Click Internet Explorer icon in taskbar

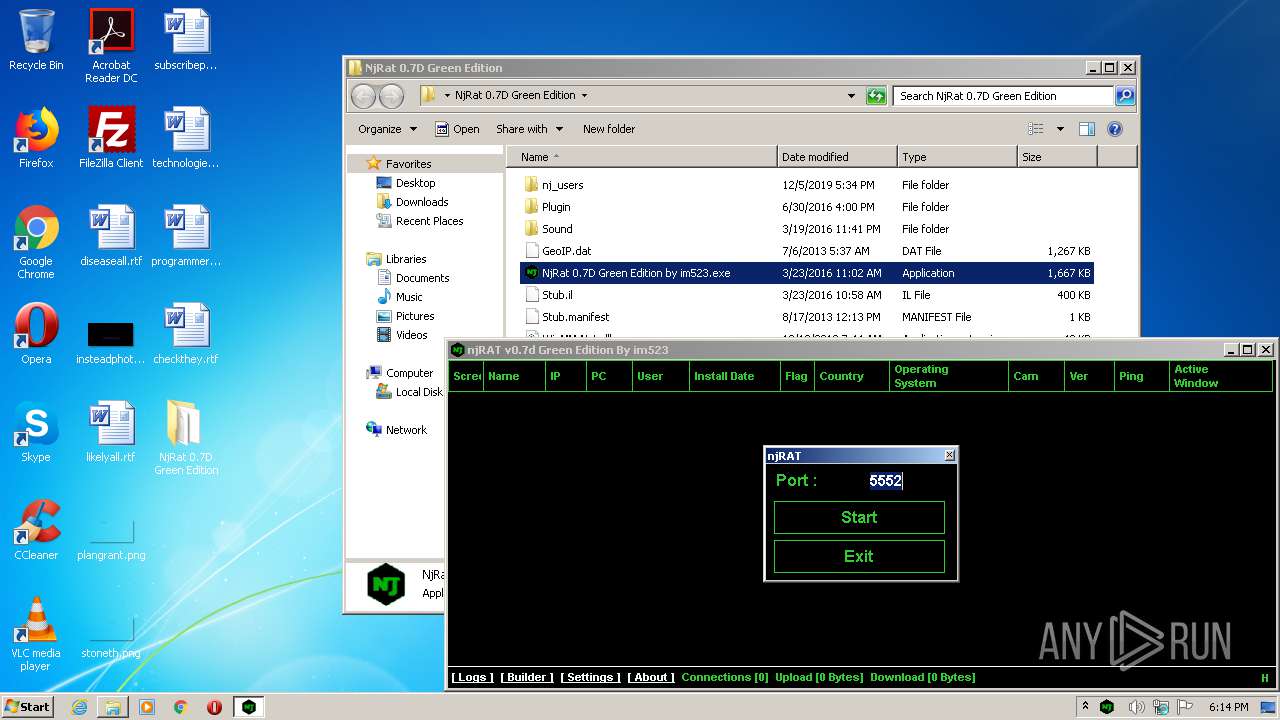pyautogui.click(x=79, y=707)
